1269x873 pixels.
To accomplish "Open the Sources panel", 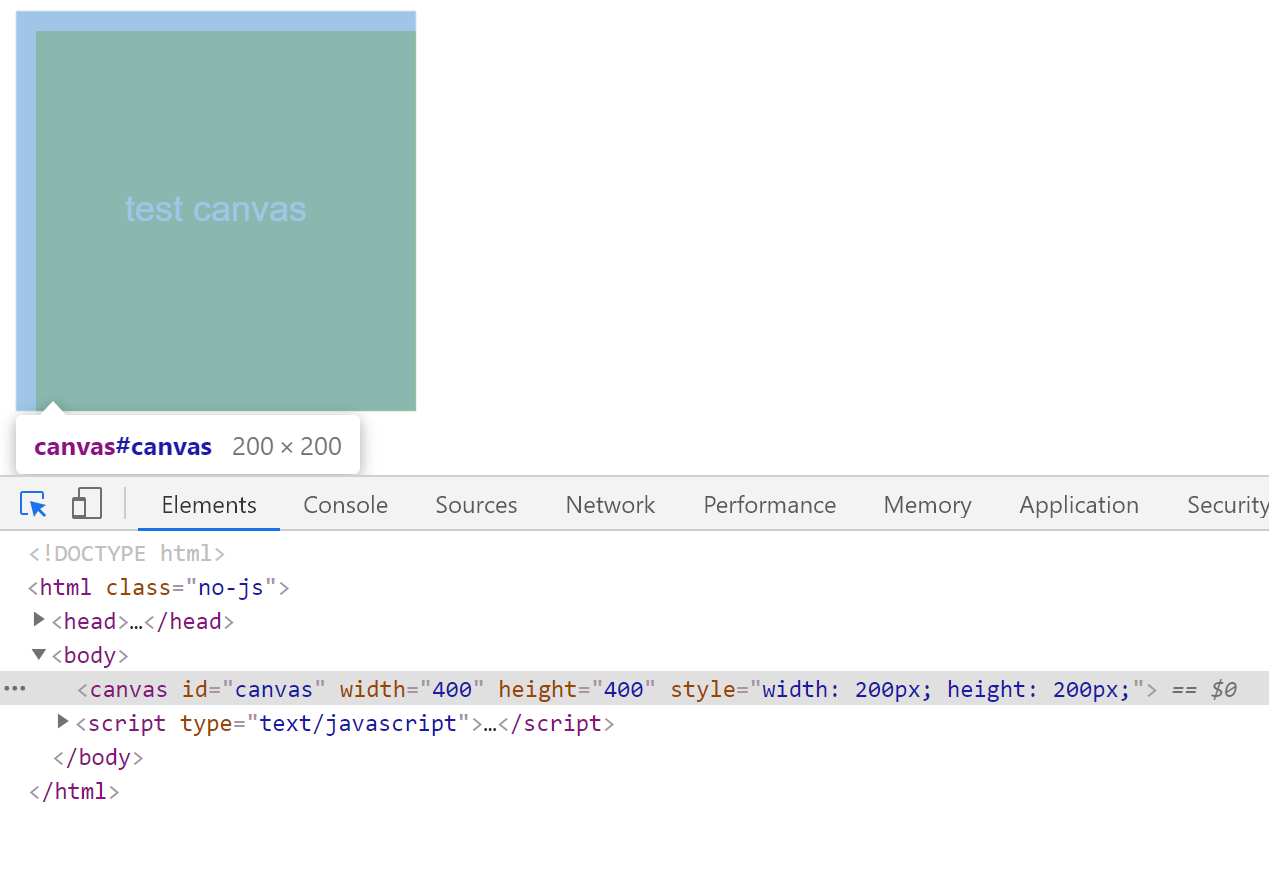I will pos(476,505).
